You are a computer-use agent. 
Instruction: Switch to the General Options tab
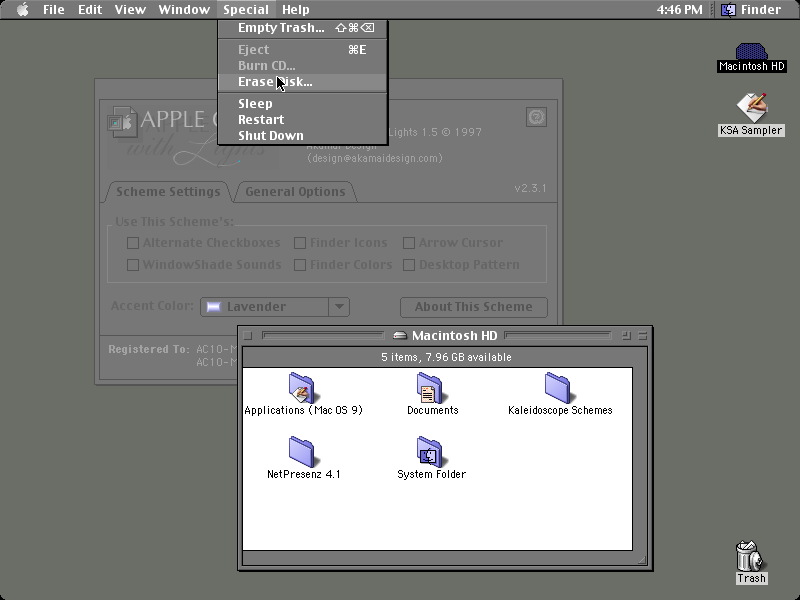295,191
